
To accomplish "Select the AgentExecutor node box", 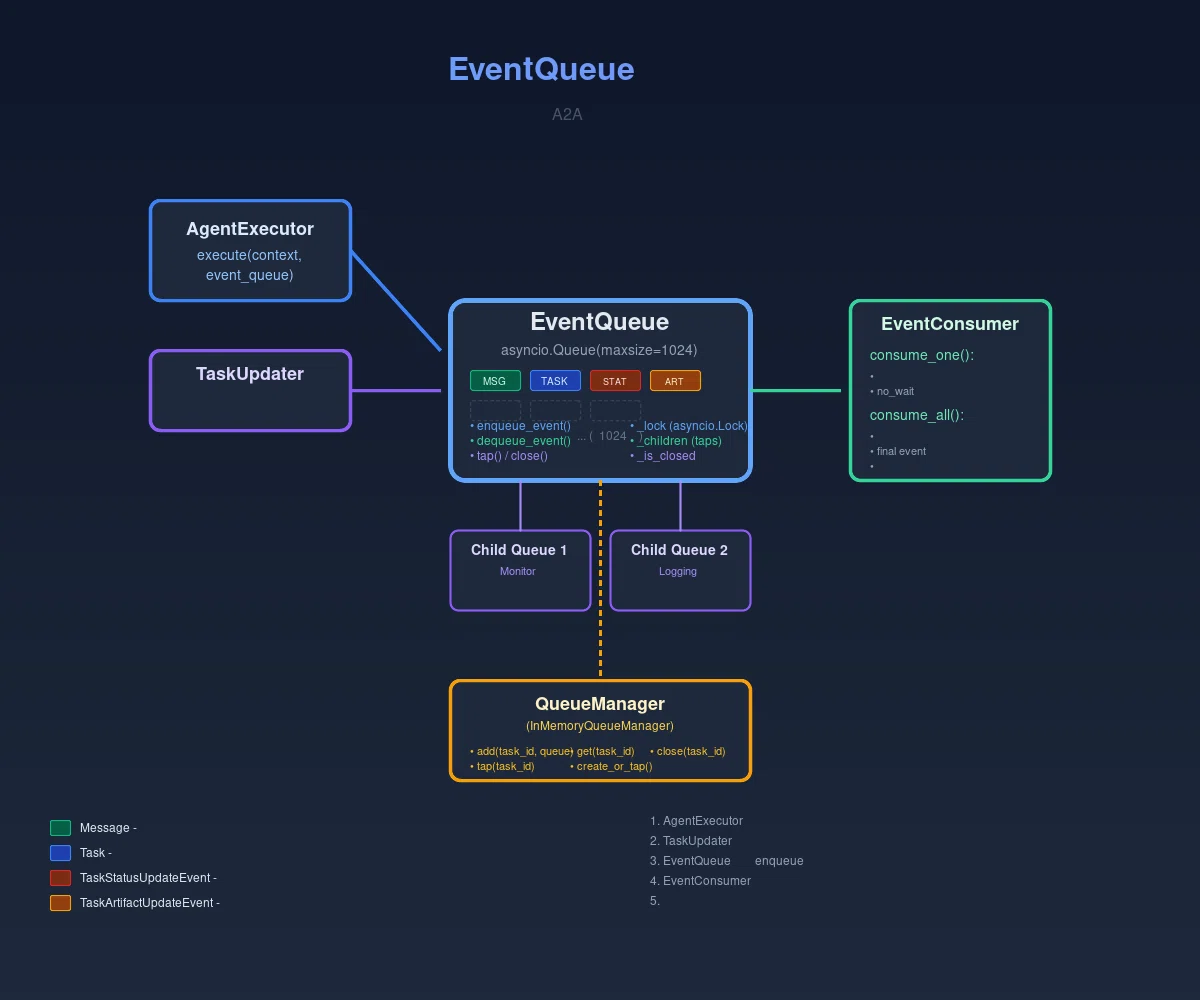I will 250,250.
